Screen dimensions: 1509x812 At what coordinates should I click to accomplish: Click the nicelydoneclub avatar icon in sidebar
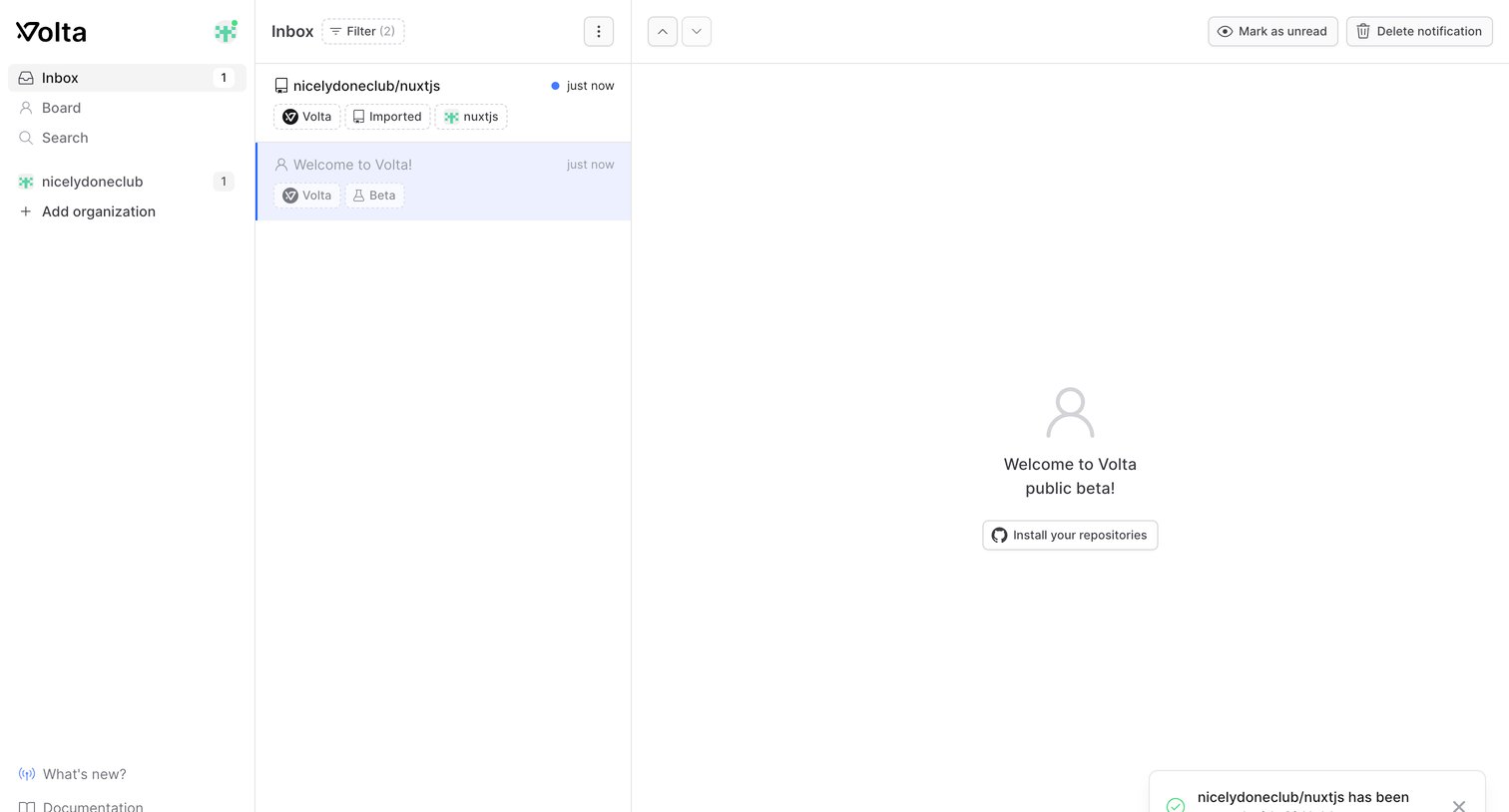coord(26,182)
